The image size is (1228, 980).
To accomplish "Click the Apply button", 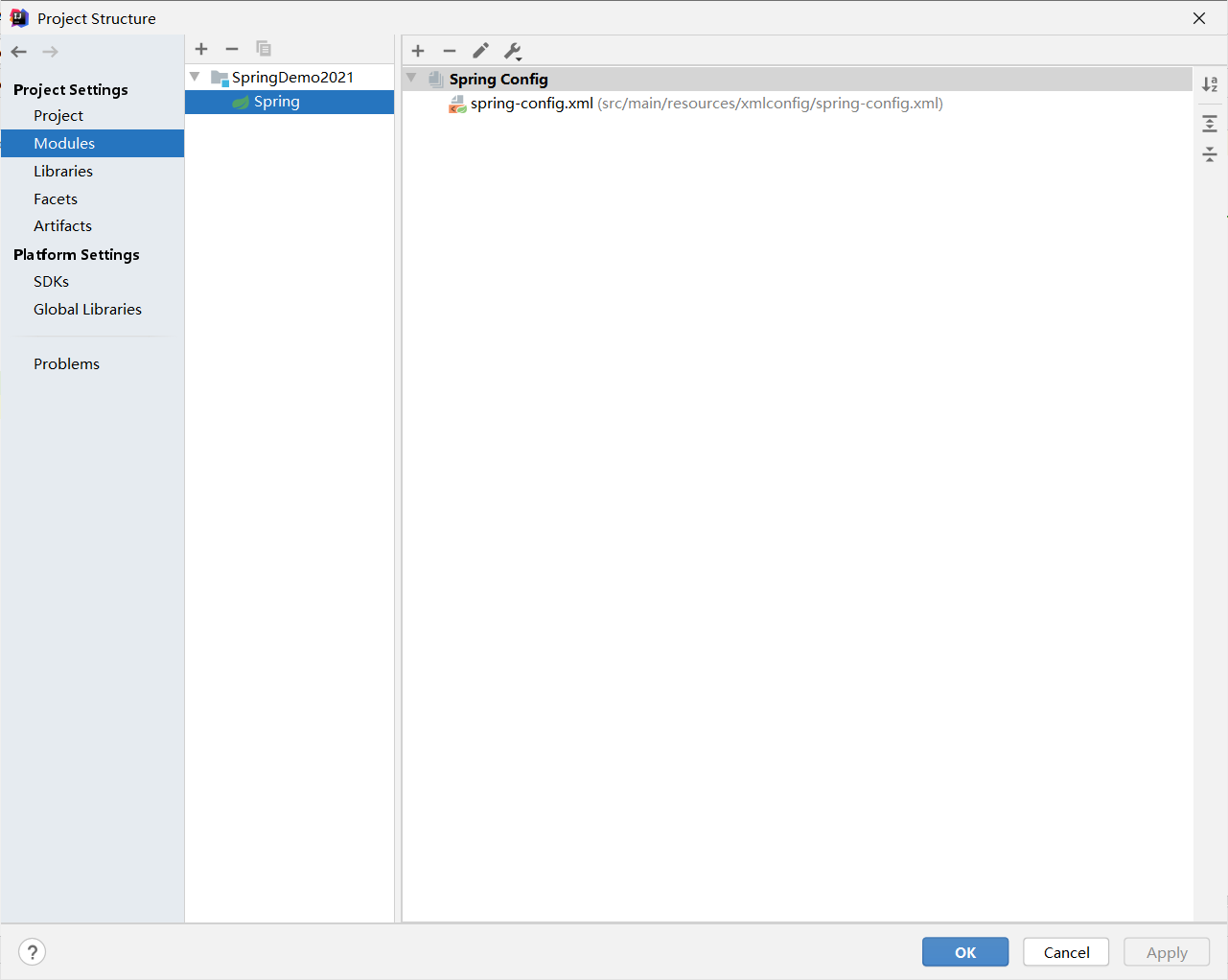I will tap(1167, 952).
